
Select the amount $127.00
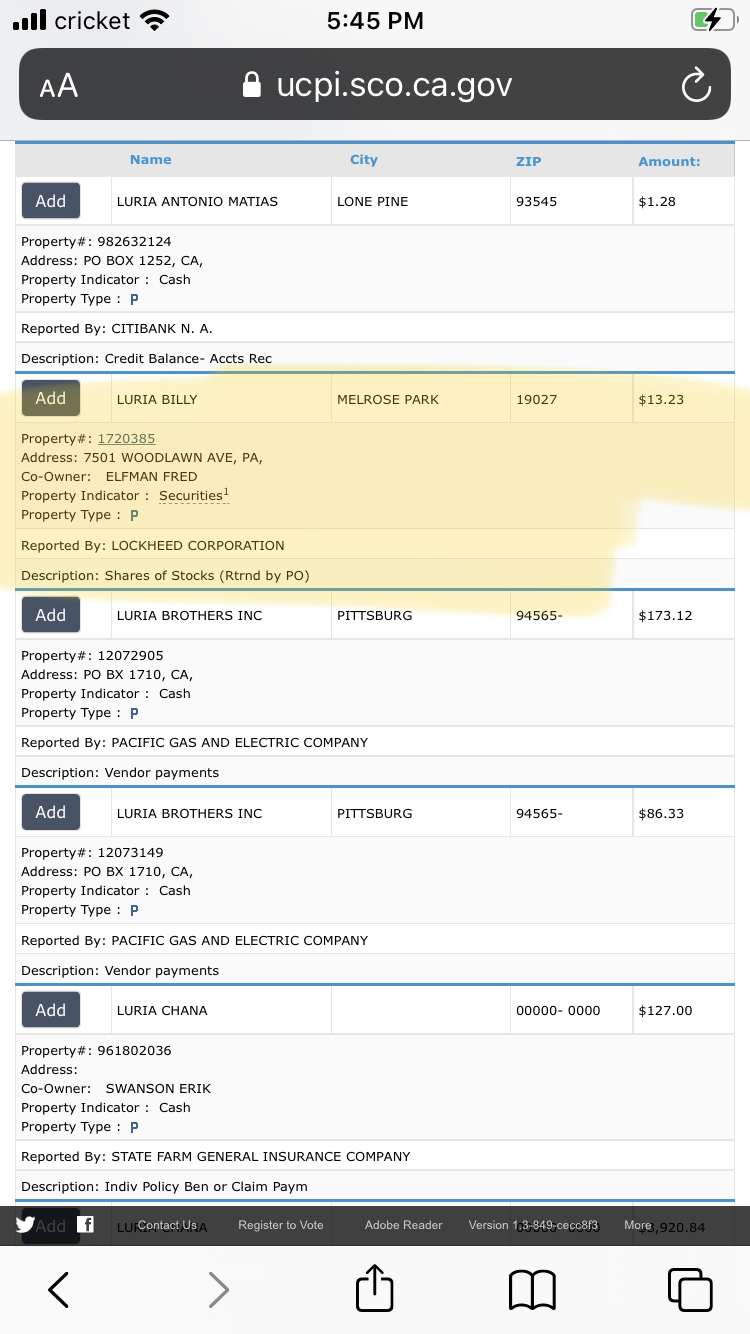pyautogui.click(x=665, y=1011)
